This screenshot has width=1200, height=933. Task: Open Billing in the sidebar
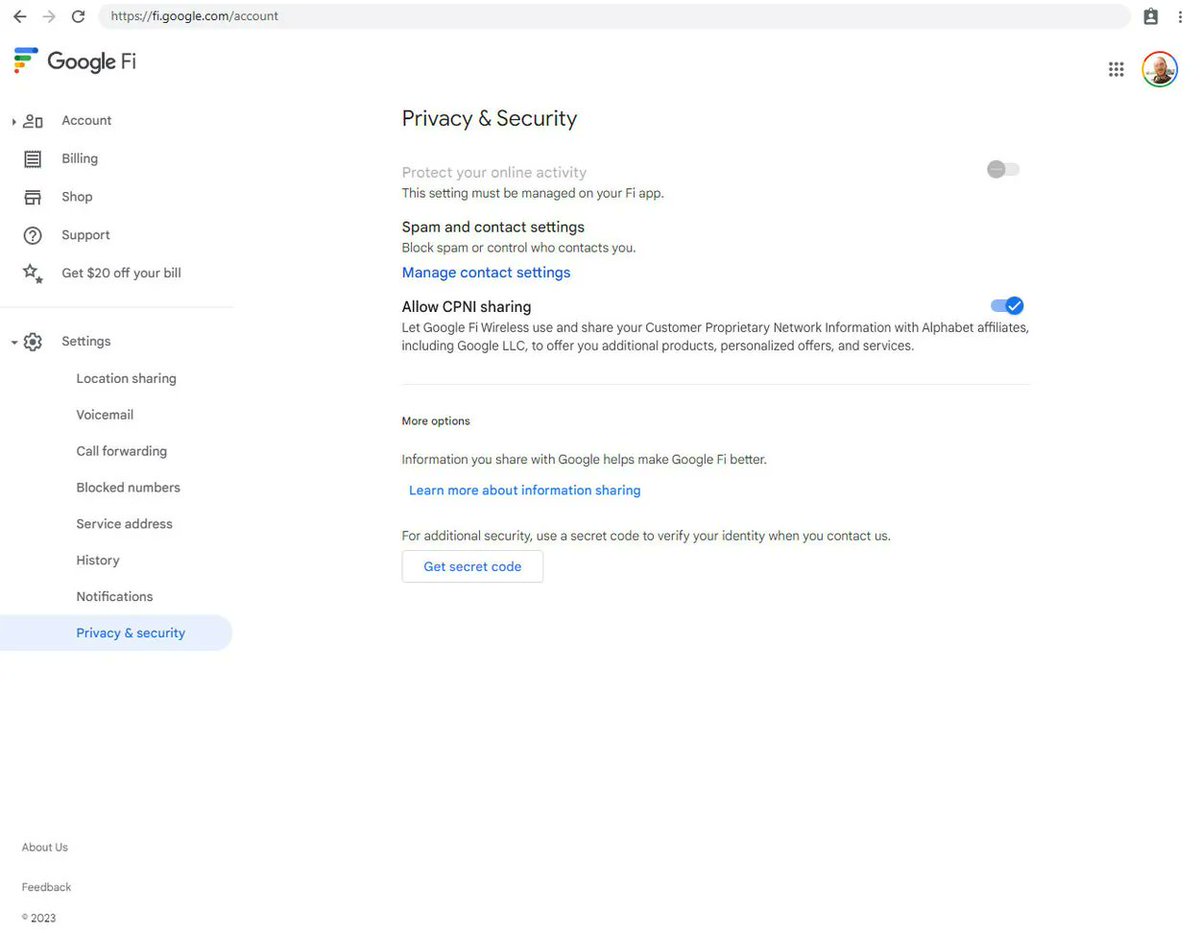(80, 158)
